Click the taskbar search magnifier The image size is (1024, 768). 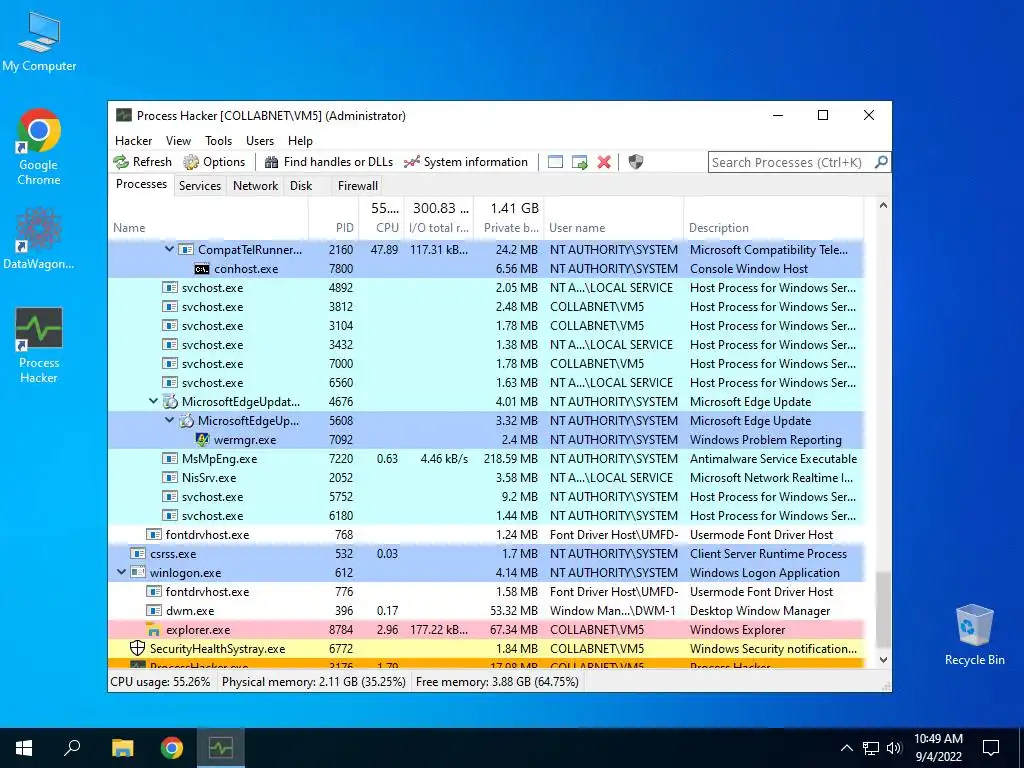click(x=72, y=748)
